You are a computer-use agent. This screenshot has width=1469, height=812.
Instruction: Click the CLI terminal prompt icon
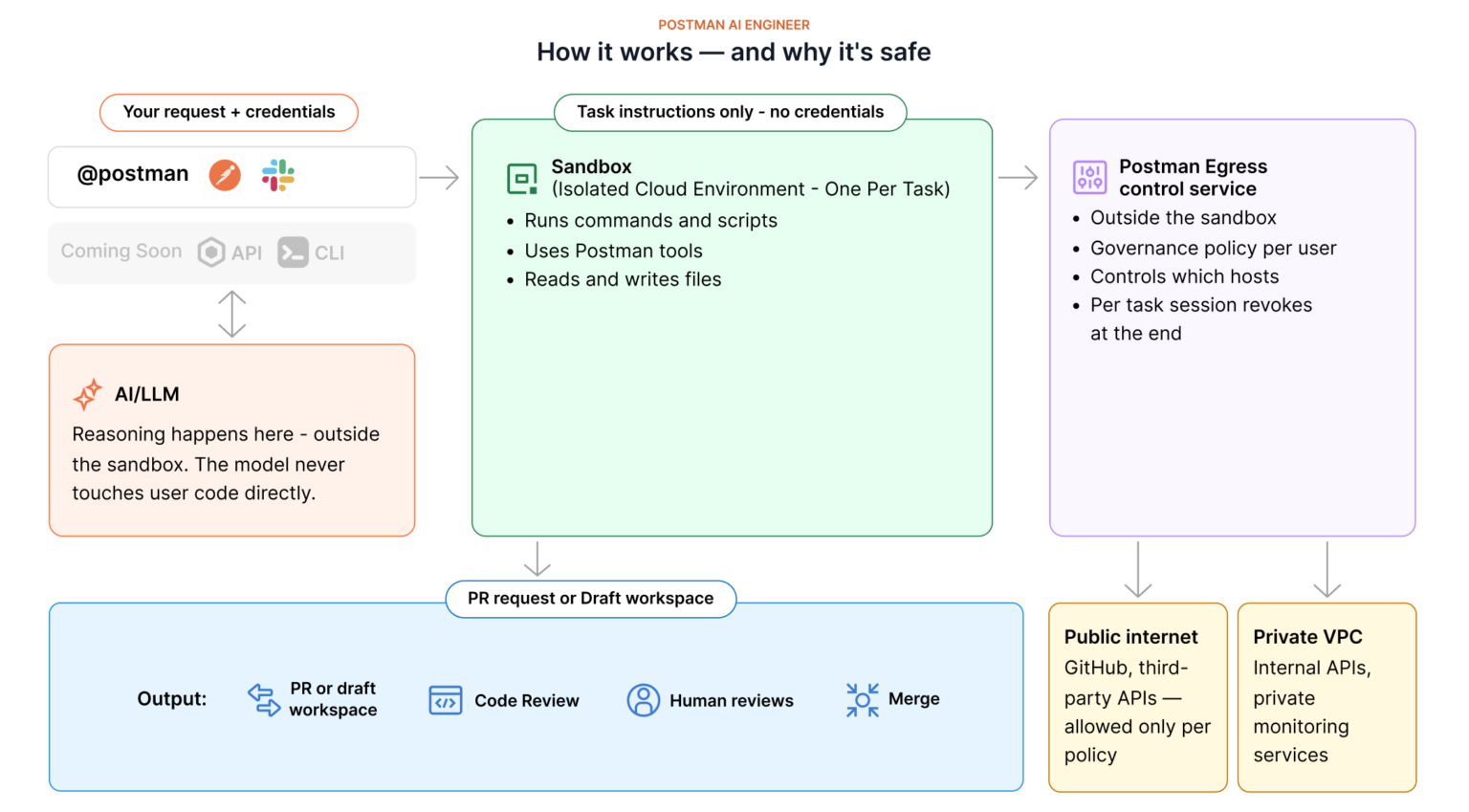pyautogui.click(x=293, y=252)
